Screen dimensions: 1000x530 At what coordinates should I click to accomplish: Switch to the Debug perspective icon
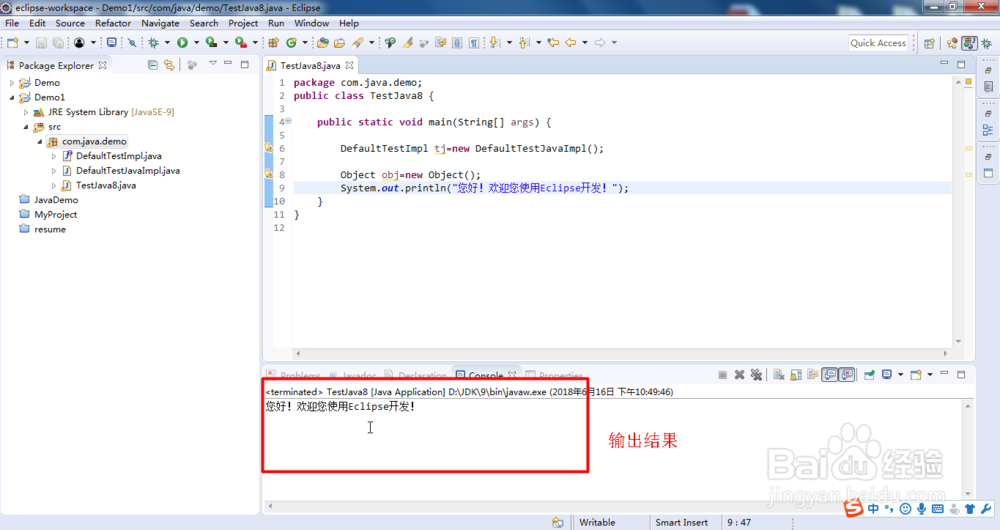(987, 43)
